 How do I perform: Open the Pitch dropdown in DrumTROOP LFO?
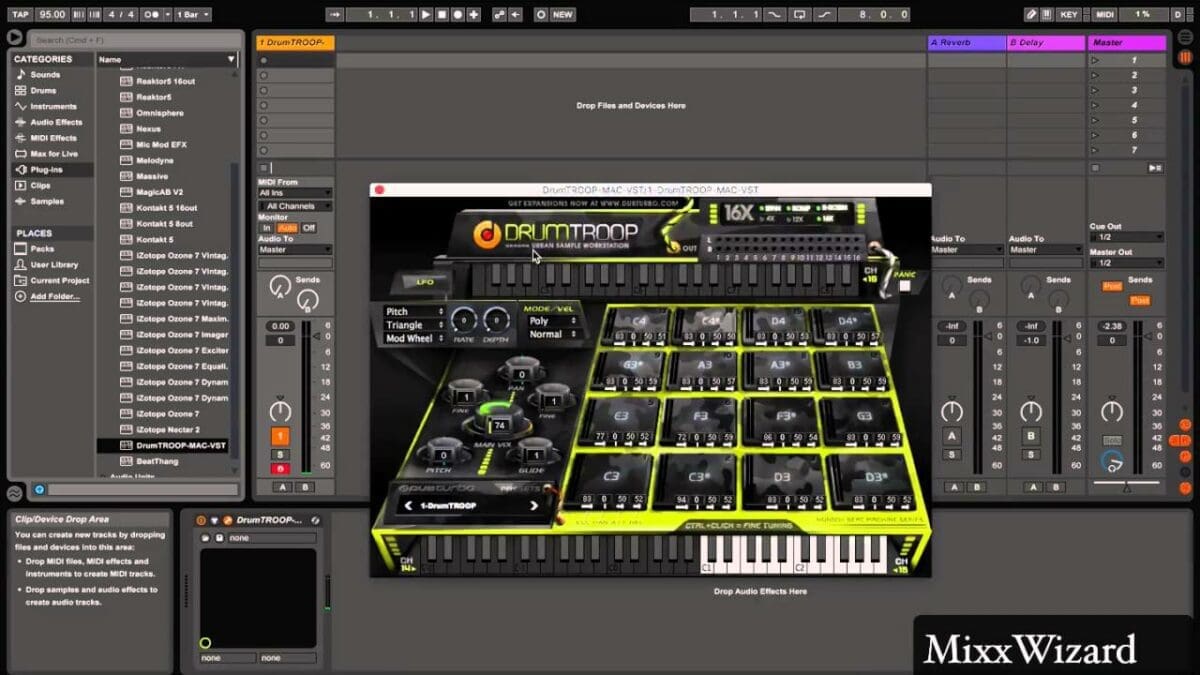click(x=414, y=312)
